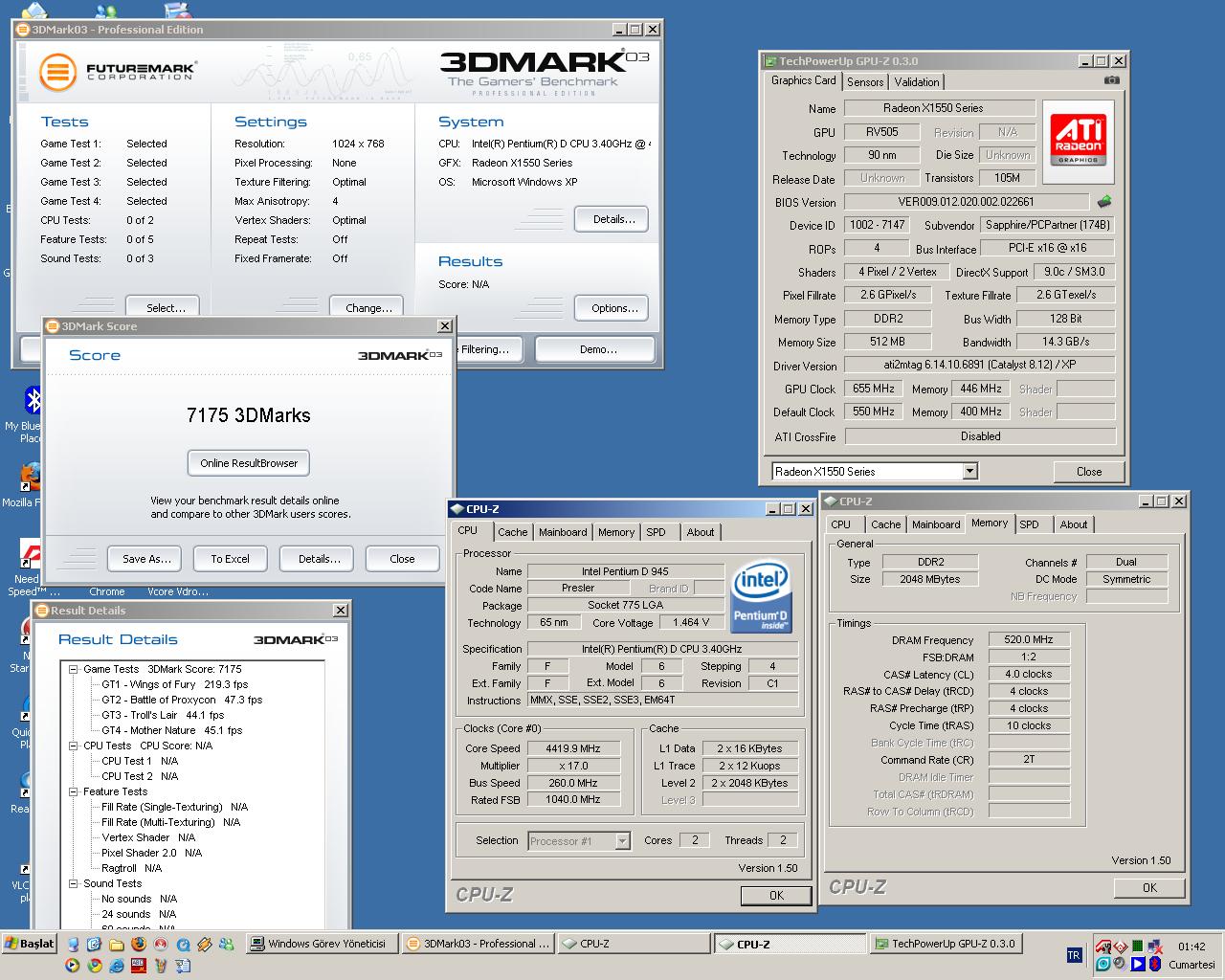
Task: Click the Change... button under Settings
Action: (x=368, y=307)
